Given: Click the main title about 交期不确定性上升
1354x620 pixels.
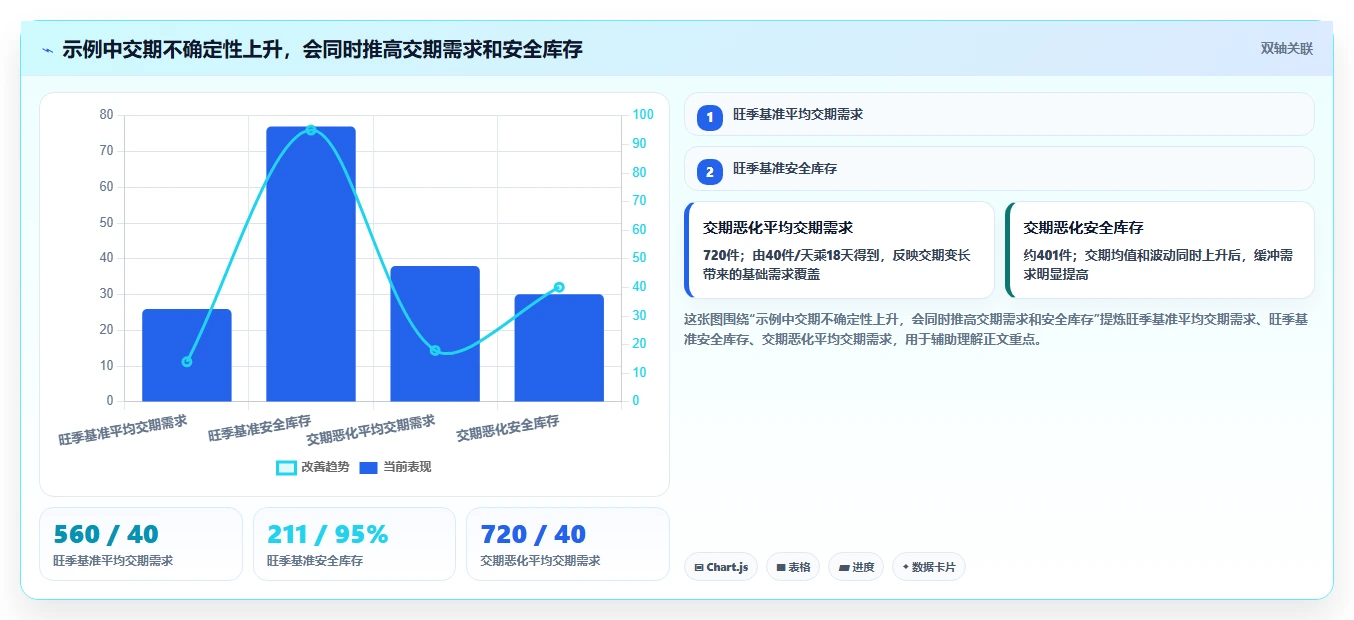Looking at the screenshot, I should (322, 49).
